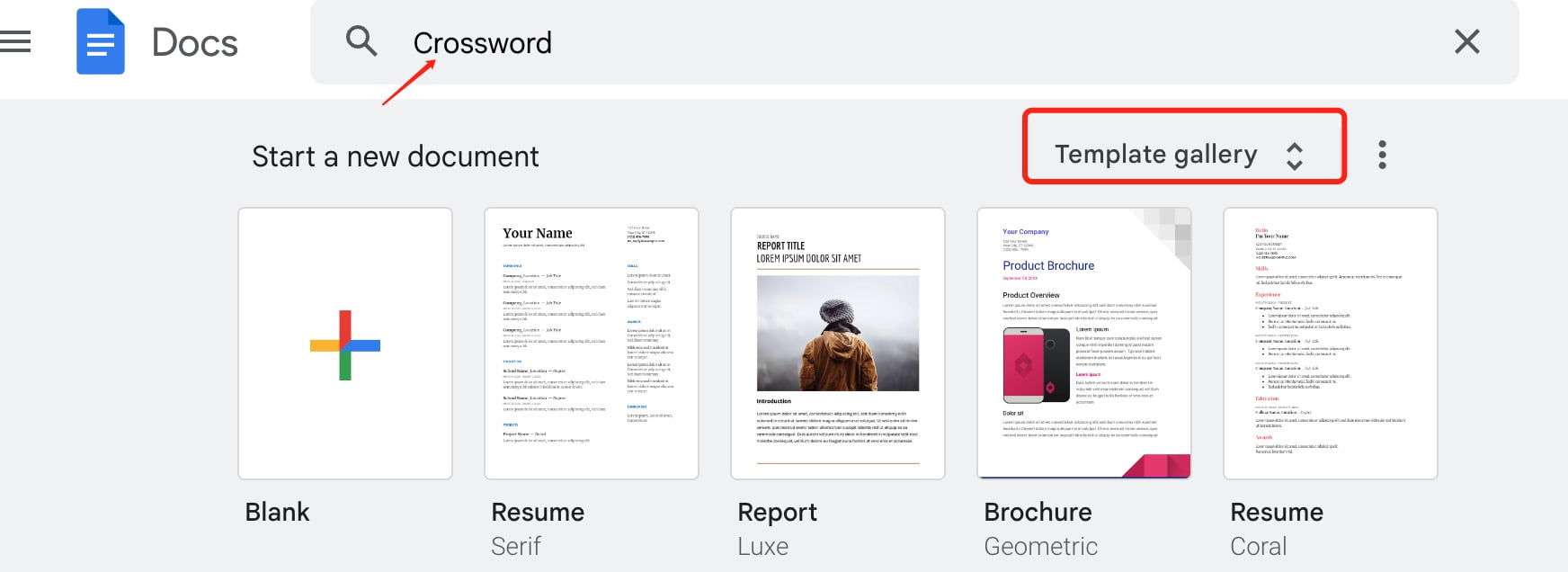Click the search magnifier icon
The width and height of the screenshot is (1568, 572).
coord(361,40)
